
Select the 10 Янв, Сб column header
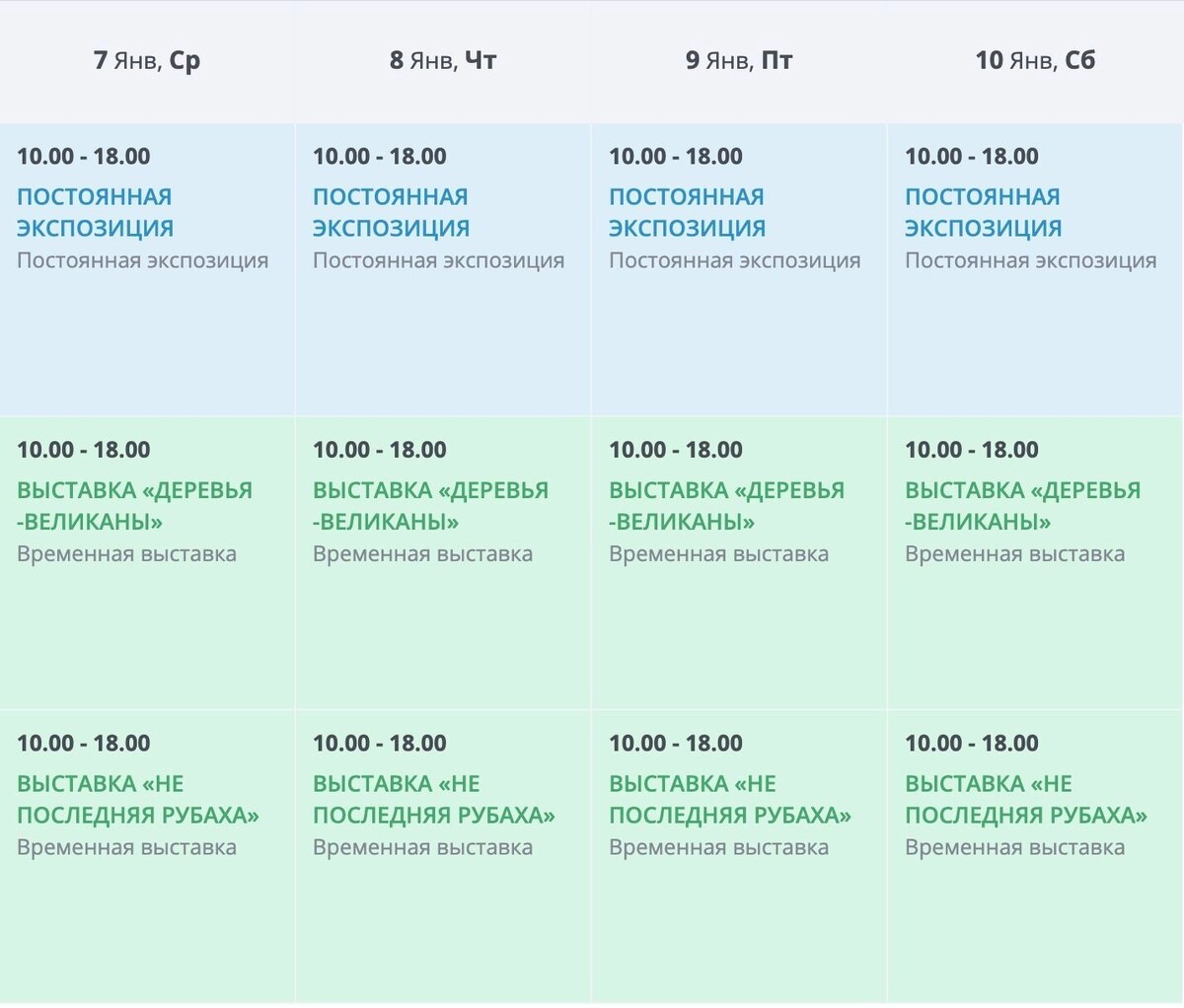[1035, 60]
